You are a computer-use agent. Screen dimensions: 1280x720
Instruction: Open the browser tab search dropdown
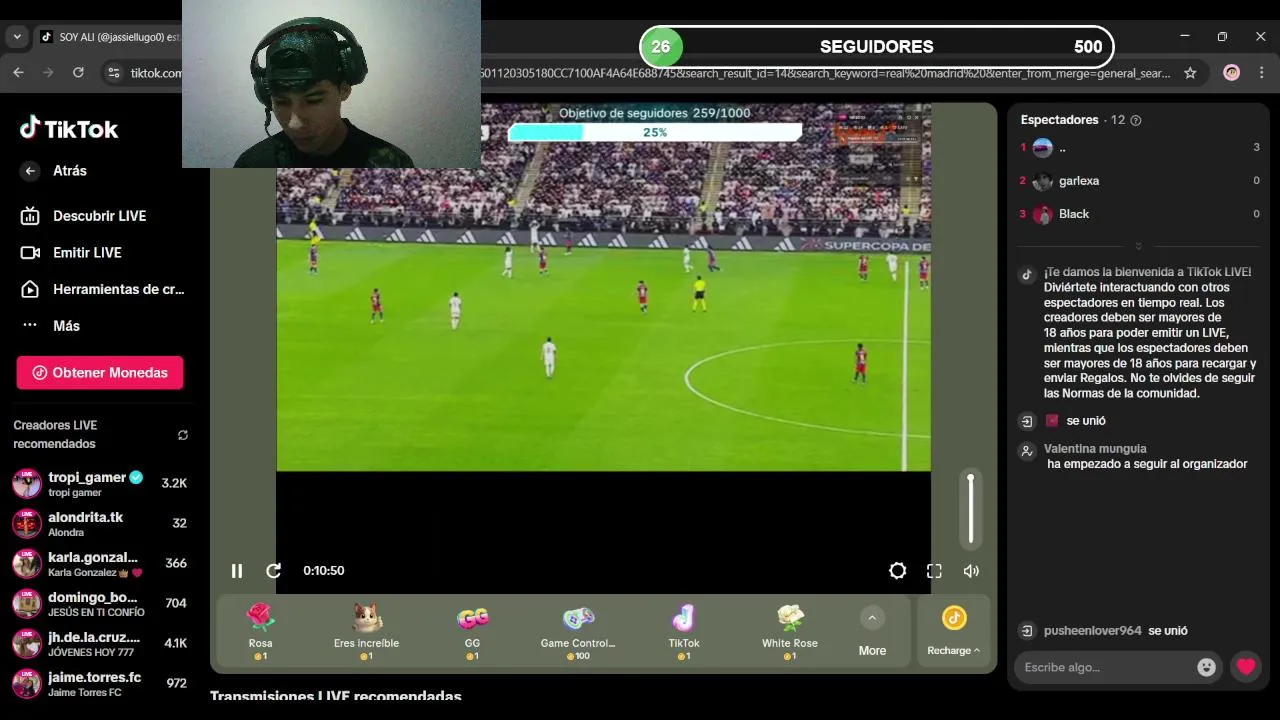pyautogui.click(x=17, y=37)
